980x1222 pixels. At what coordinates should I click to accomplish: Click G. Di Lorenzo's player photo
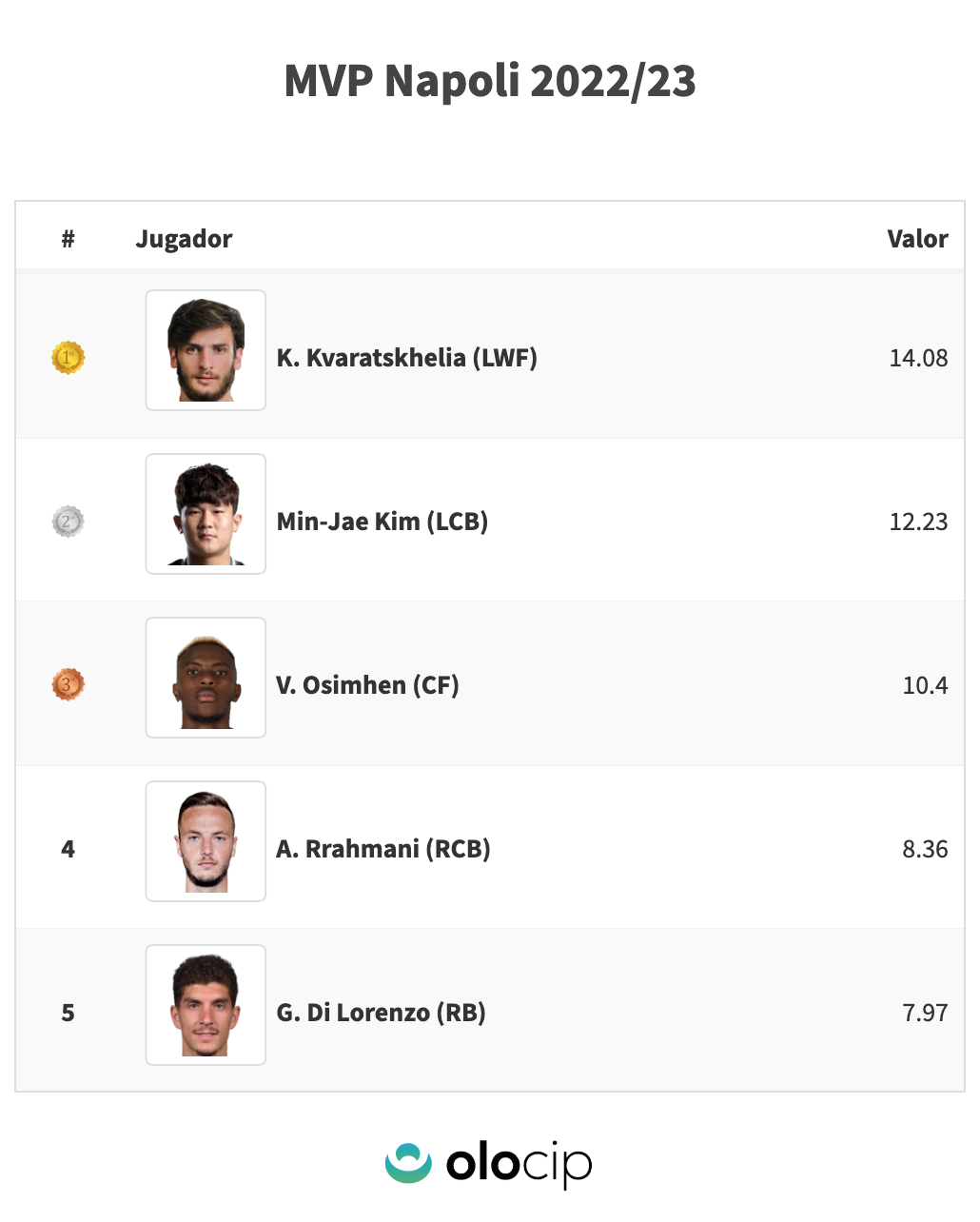206,1005
